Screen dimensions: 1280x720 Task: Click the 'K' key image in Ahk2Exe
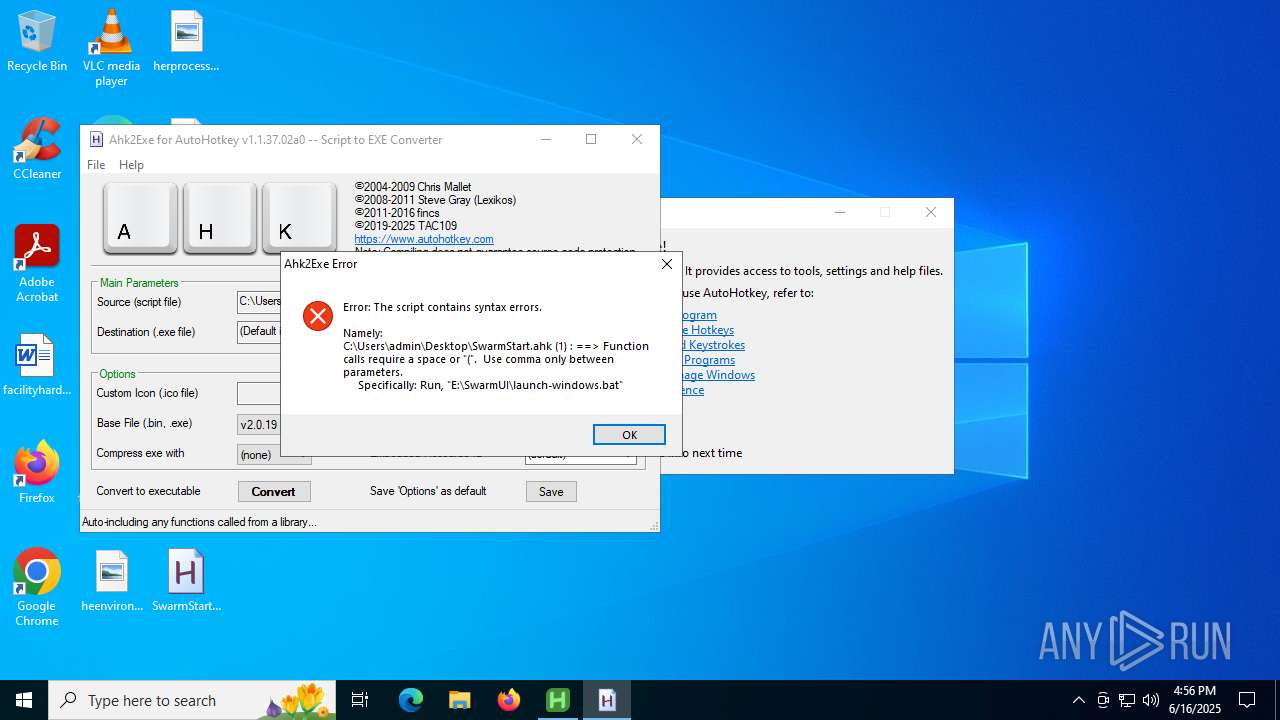pos(298,218)
